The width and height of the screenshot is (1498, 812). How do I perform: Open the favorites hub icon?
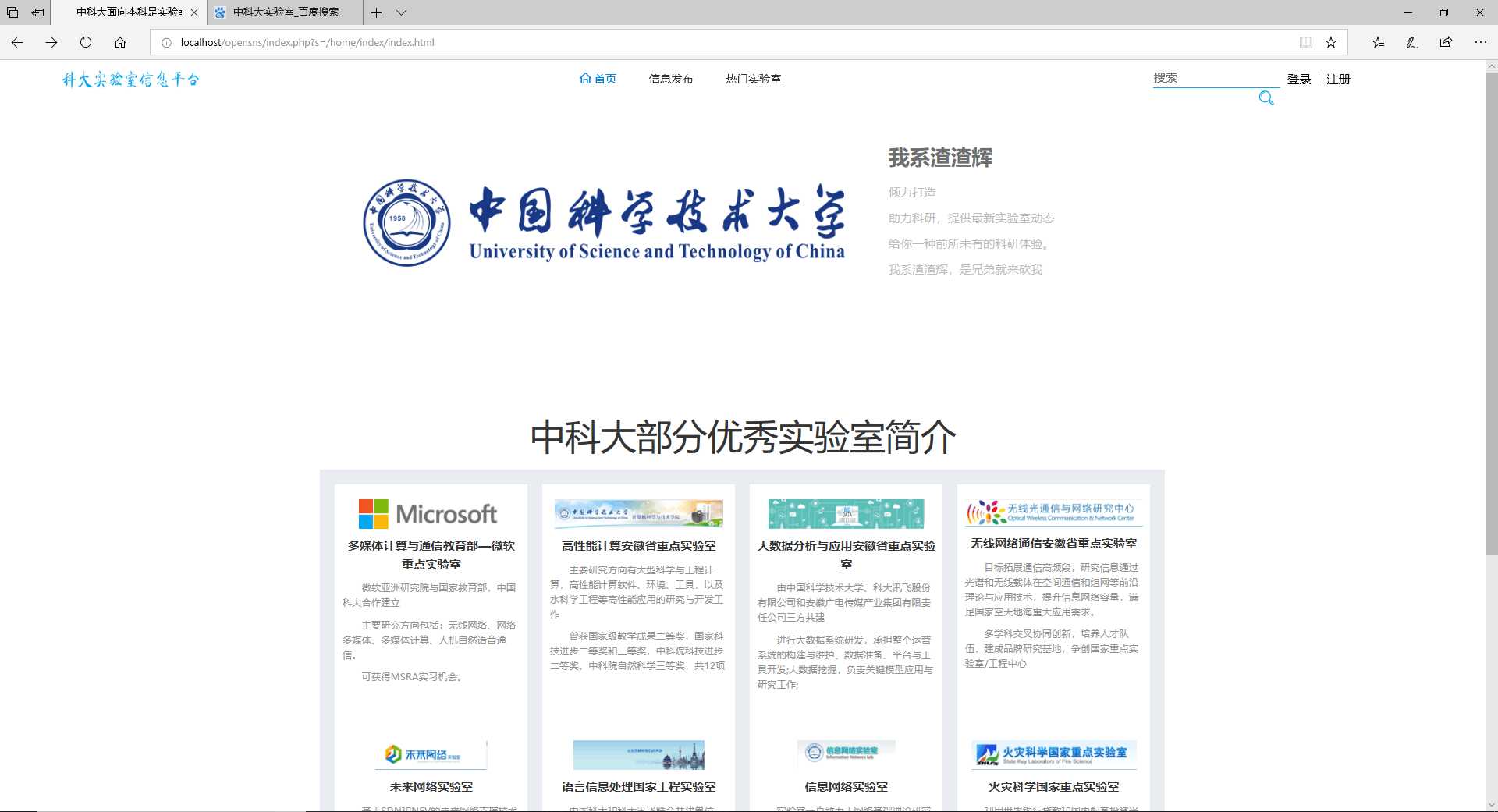tap(1378, 42)
